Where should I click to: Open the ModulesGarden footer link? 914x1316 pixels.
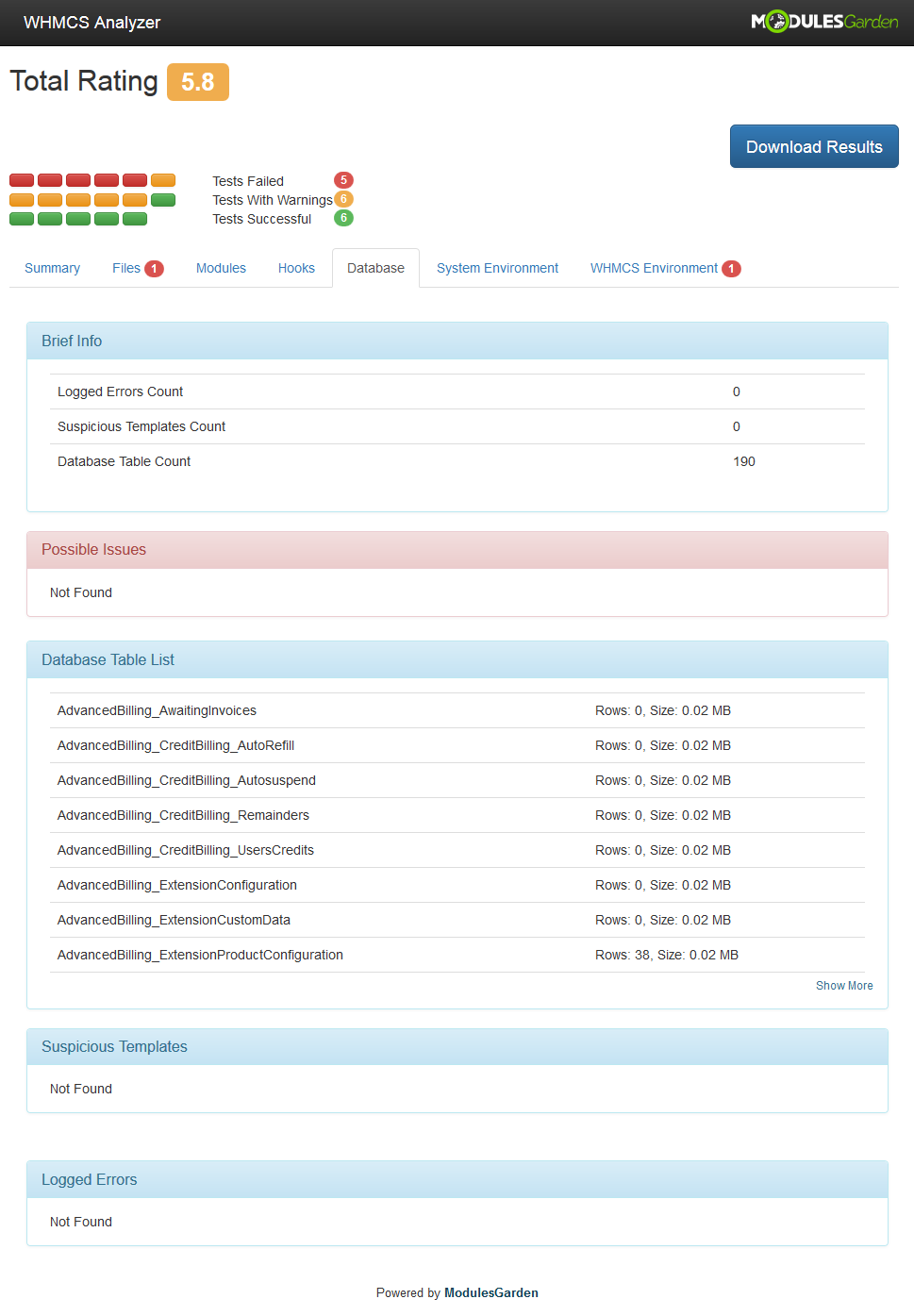(x=491, y=1293)
